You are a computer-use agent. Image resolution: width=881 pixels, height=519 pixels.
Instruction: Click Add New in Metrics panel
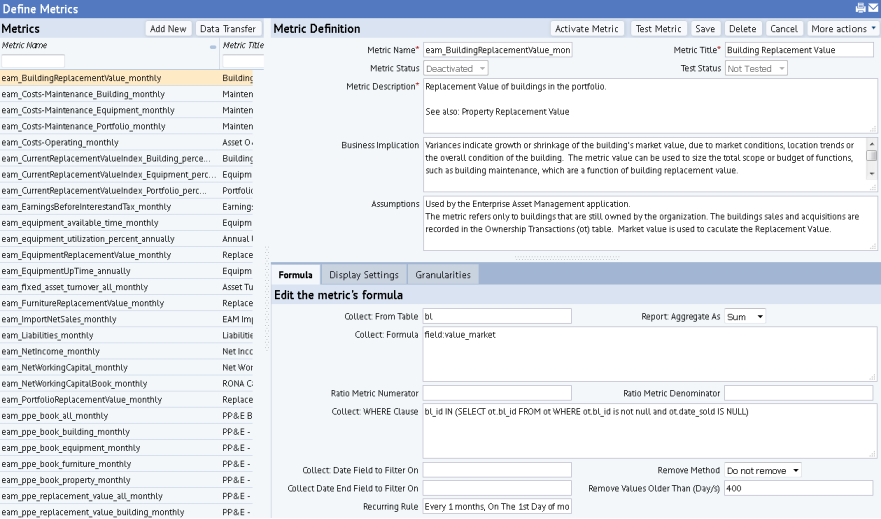click(x=168, y=29)
